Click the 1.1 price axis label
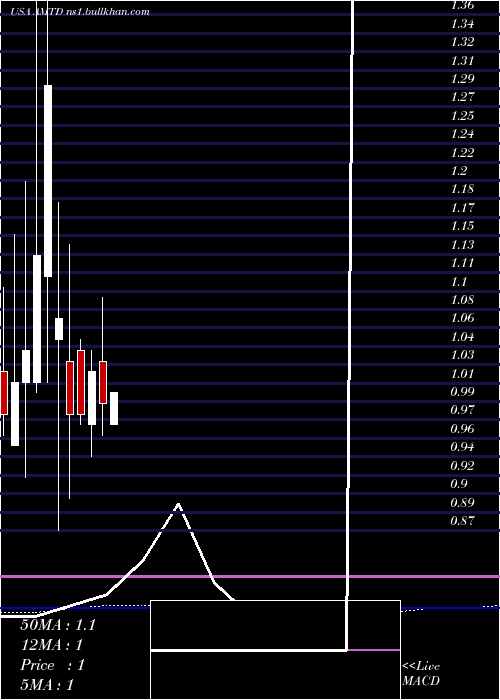 tap(459, 282)
